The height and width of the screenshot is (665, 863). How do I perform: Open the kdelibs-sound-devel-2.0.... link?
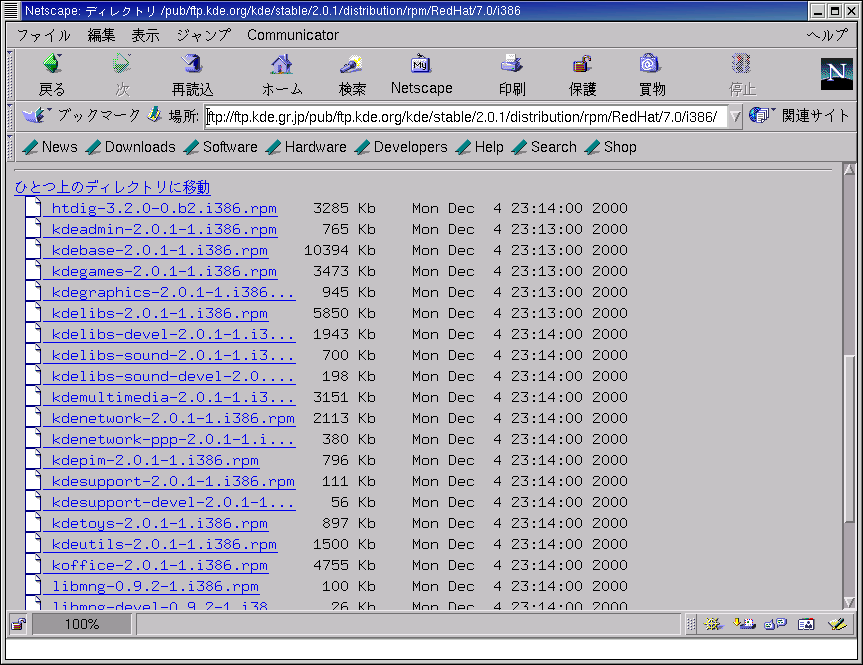[173, 376]
